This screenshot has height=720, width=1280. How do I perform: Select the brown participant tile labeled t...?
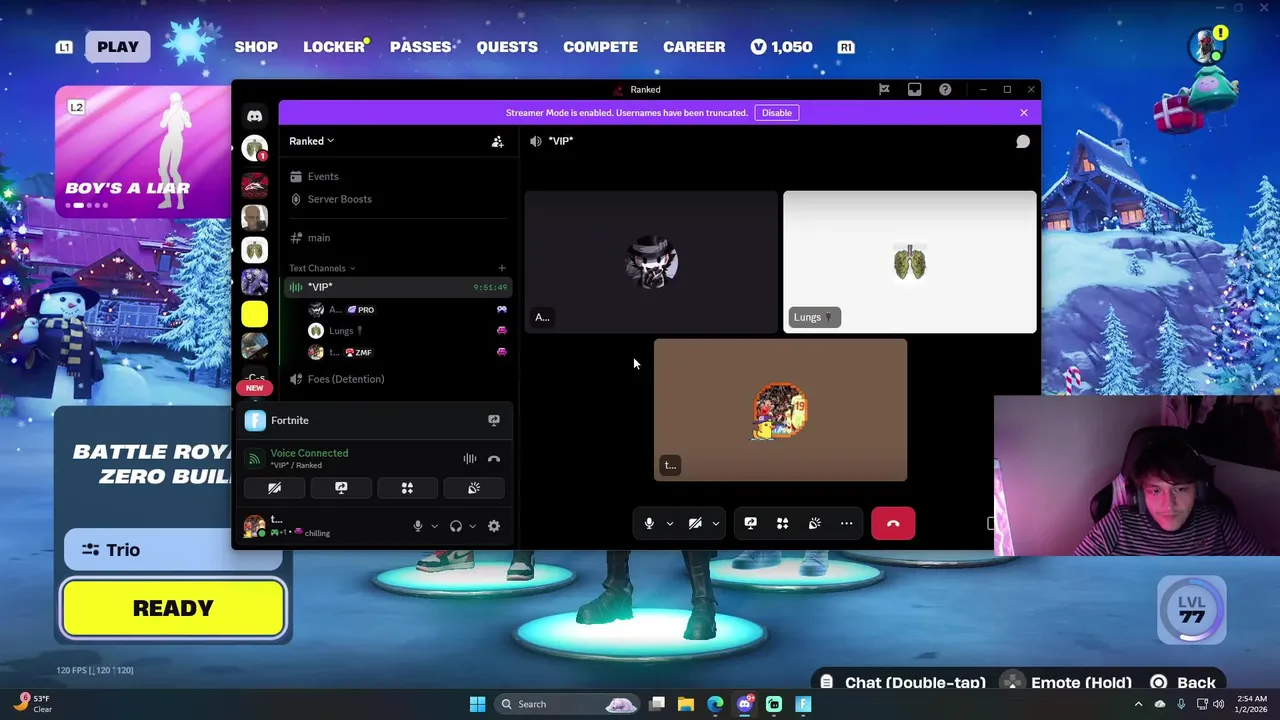point(780,410)
